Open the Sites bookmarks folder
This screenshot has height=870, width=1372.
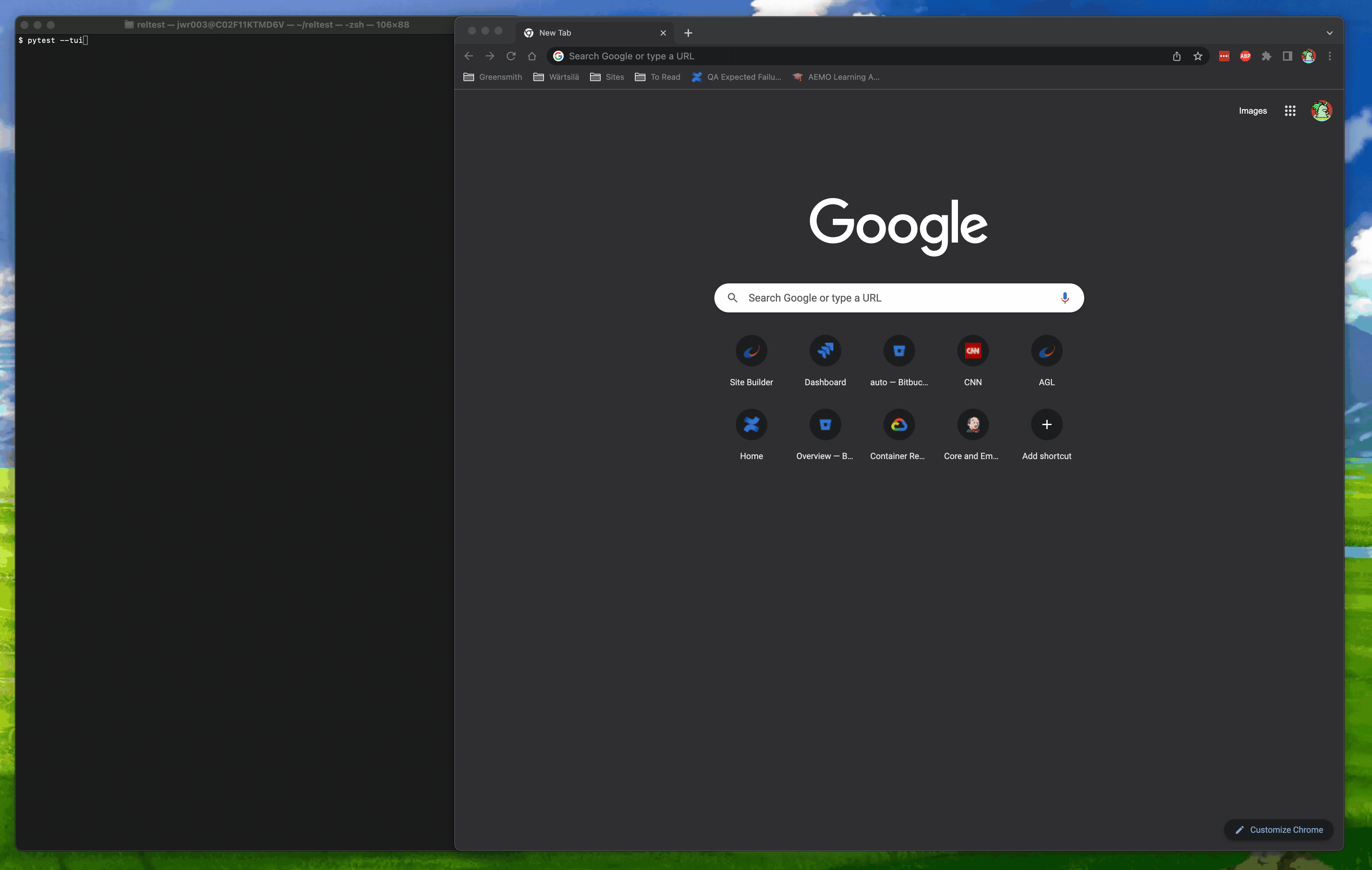(x=607, y=77)
